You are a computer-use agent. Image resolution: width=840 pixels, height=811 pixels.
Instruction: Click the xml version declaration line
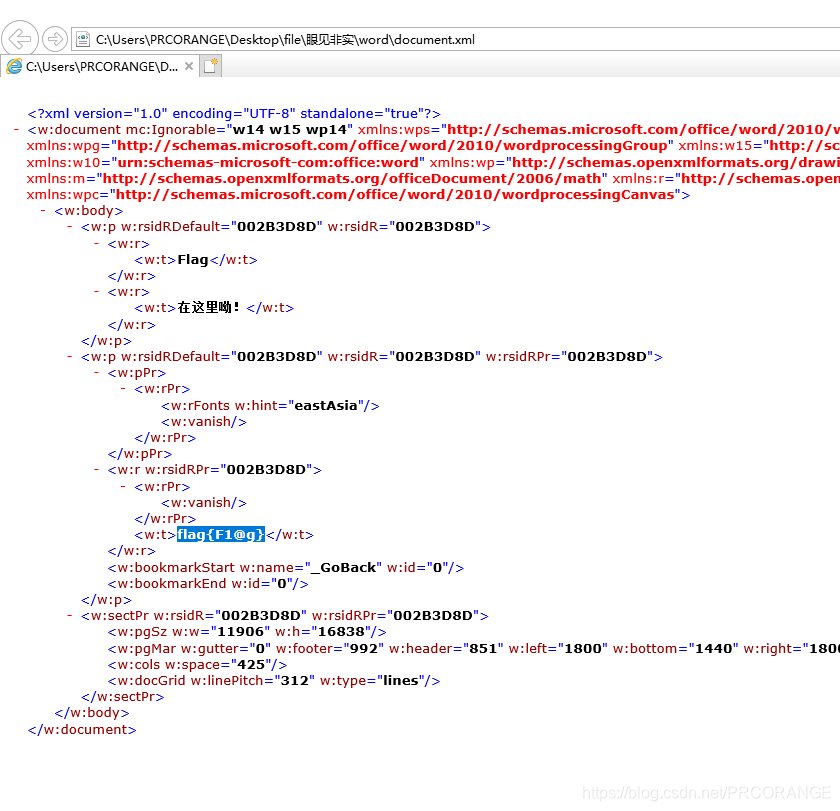coord(234,114)
